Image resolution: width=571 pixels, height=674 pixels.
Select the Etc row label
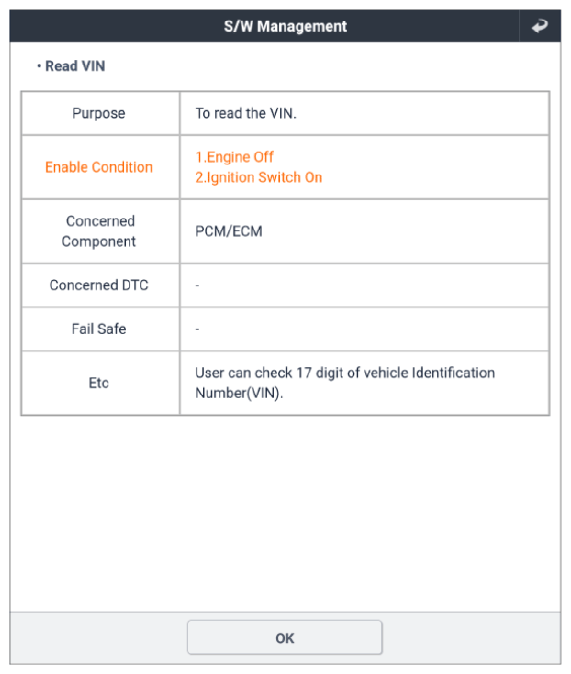coord(99,383)
